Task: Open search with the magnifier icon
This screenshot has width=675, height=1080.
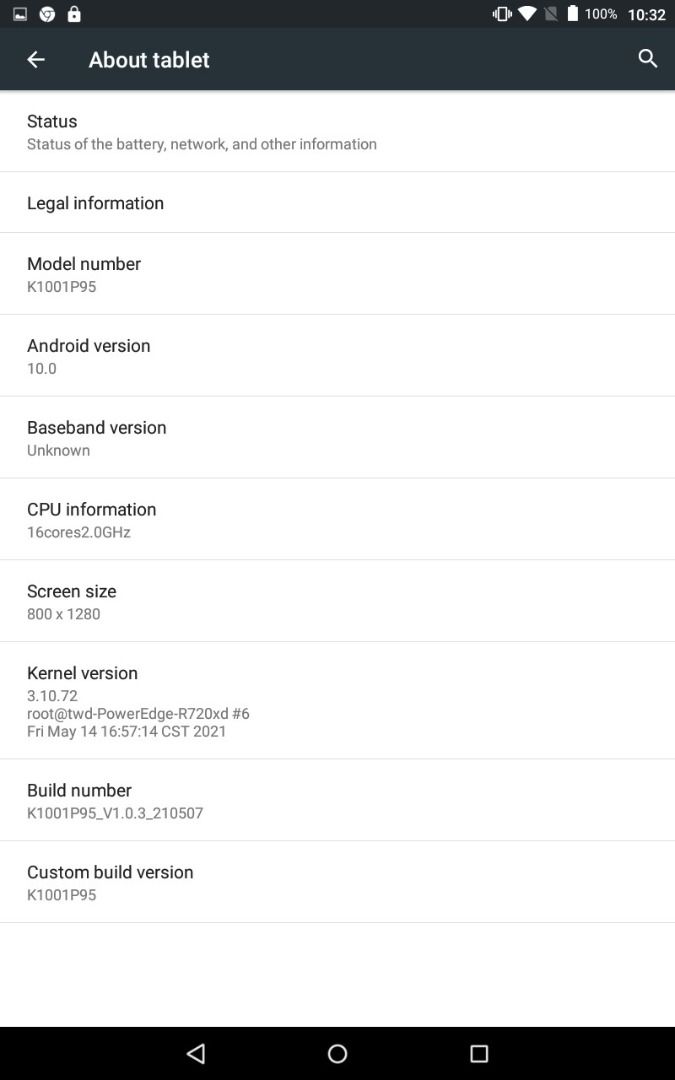Action: pos(647,59)
